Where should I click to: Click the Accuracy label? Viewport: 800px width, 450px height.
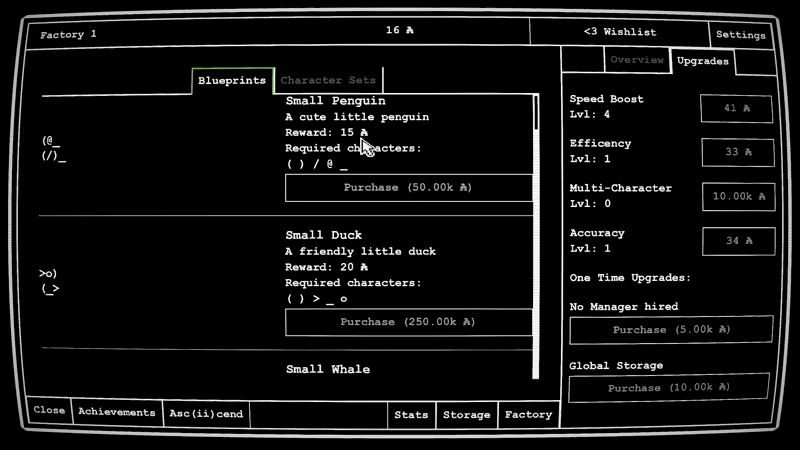[x=597, y=233]
